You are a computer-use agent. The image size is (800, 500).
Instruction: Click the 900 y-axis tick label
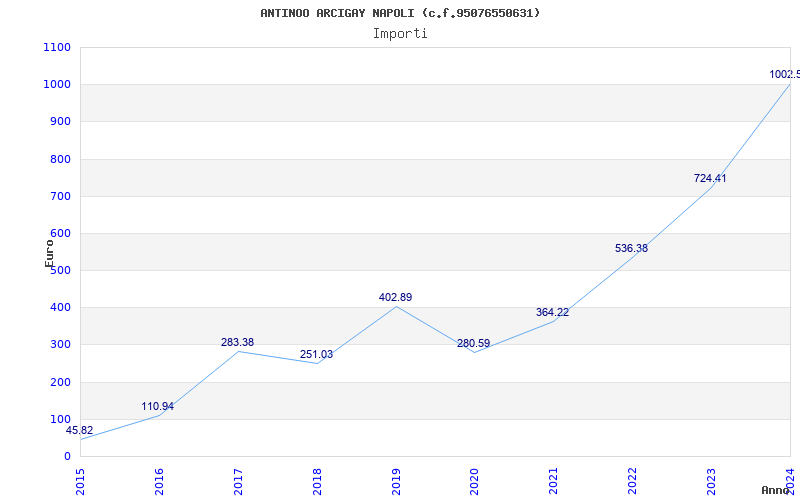tap(60, 121)
